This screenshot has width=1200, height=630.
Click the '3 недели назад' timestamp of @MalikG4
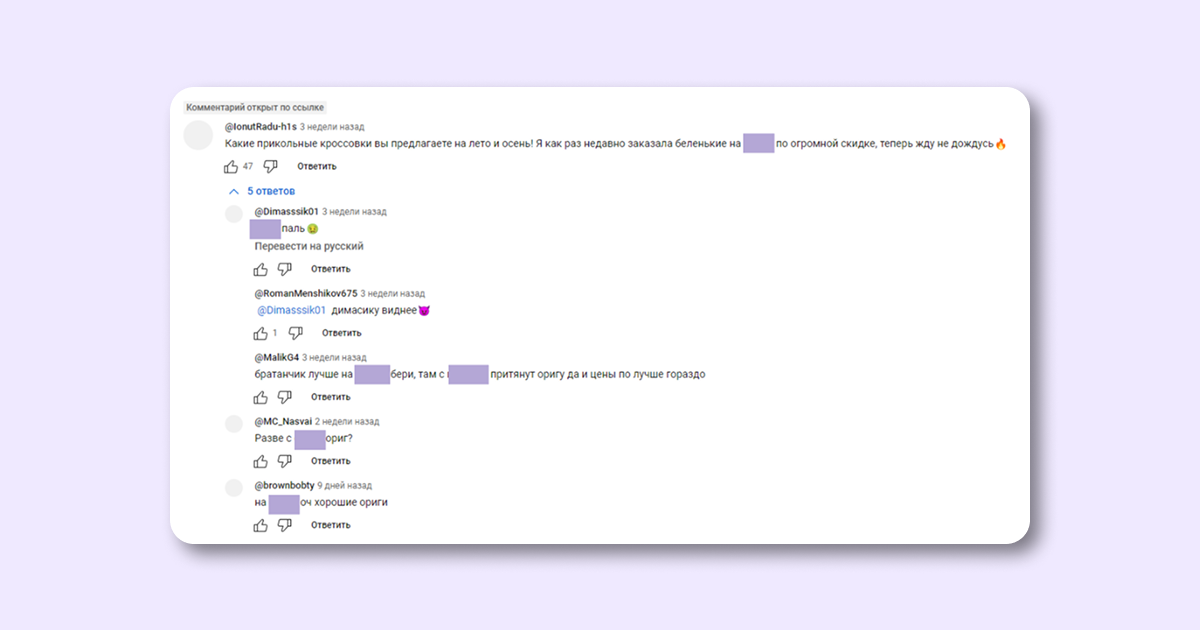[334, 357]
